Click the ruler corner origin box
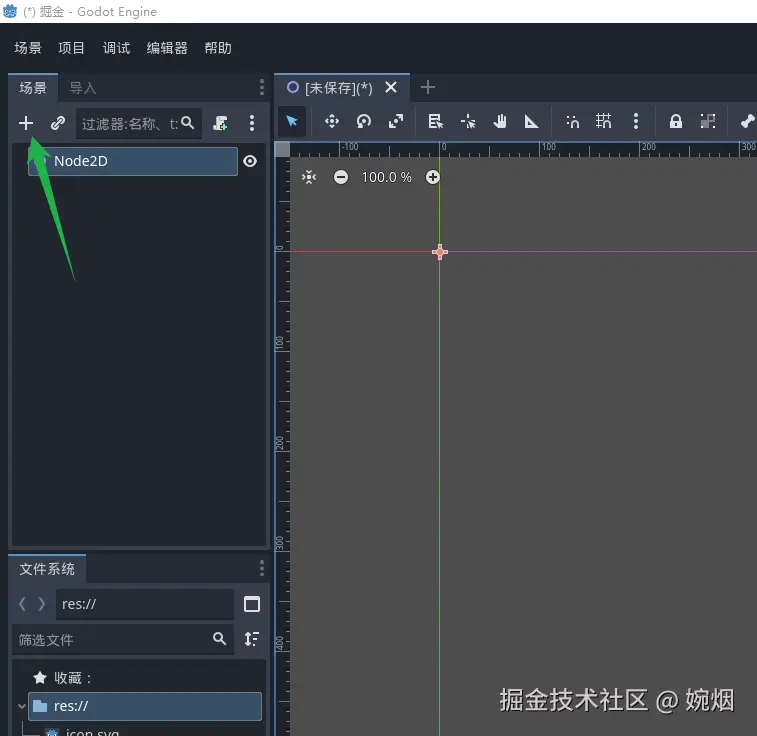This screenshot has width=757, height=736. pyautogui.click(x=282, y=150)
